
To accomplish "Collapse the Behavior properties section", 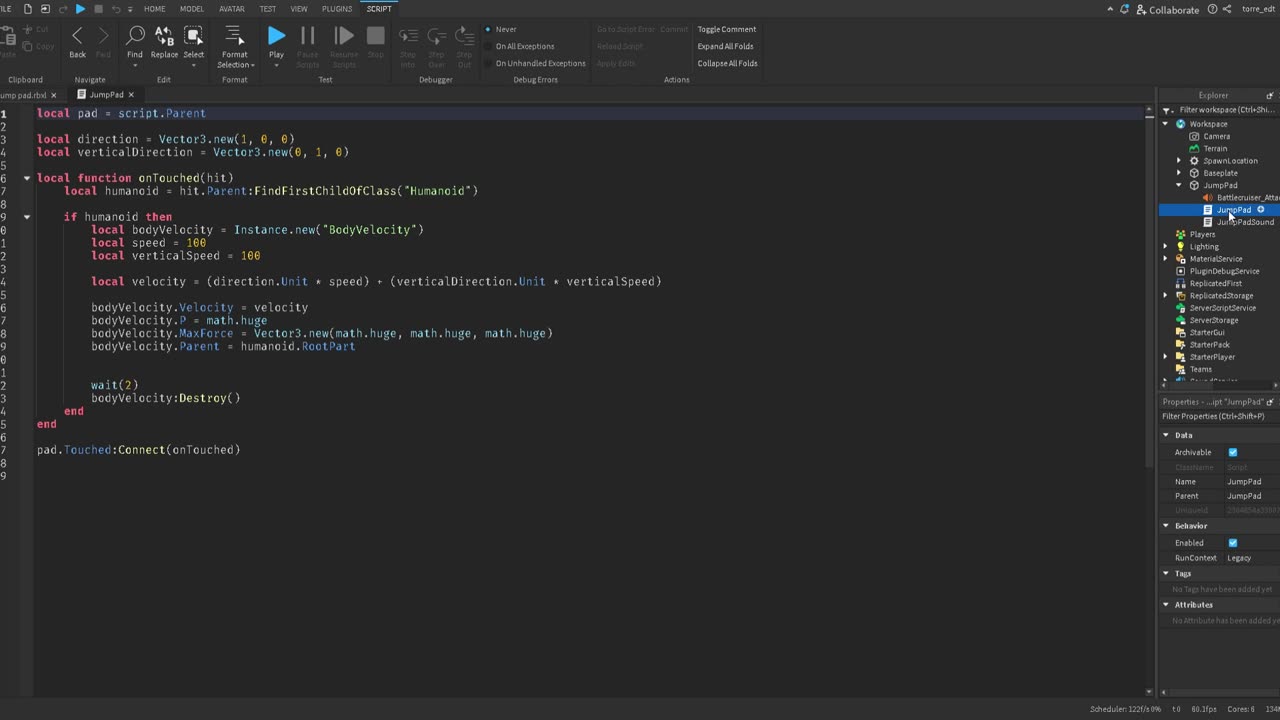I will tap(1166, 526).
